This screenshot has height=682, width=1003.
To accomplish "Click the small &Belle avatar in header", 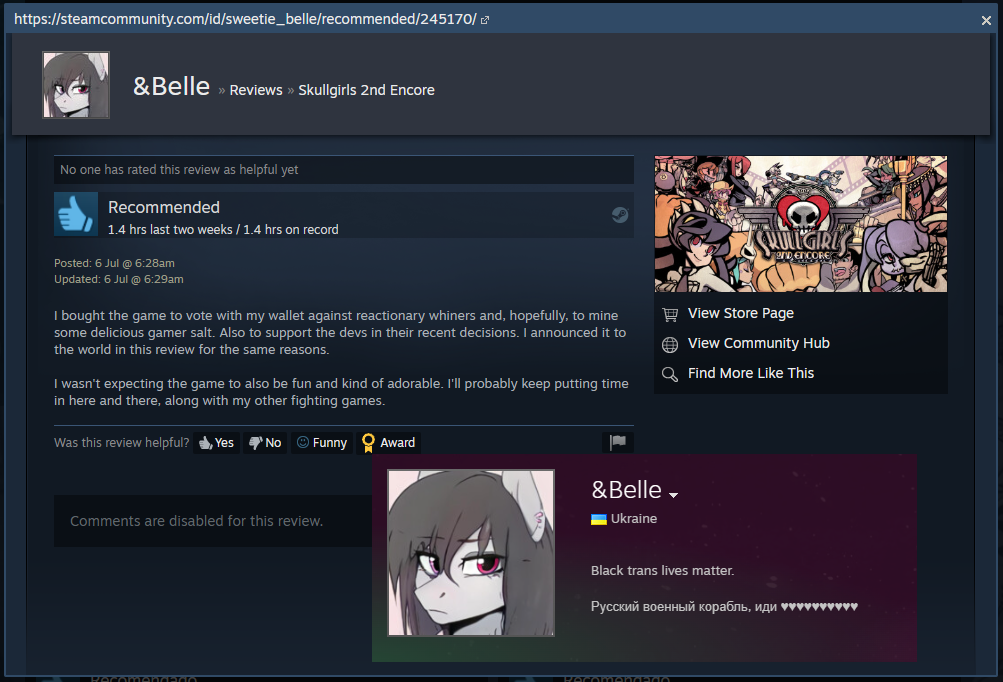I will (76, 85).
